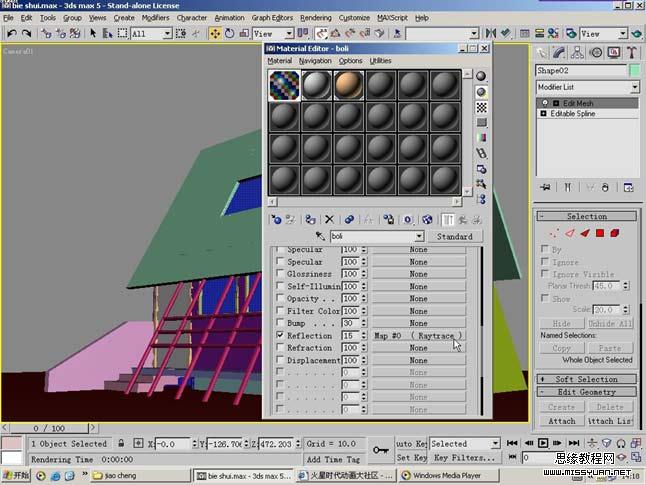The height and width of the screenshot is (485, 646).
Task: Click the Standard material type button
Action: coord(454,237)
